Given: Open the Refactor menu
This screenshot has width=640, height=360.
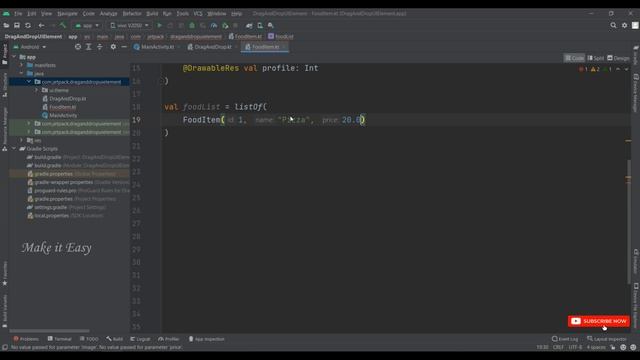Looking at the screenshot, I should (x=132, y=13).
